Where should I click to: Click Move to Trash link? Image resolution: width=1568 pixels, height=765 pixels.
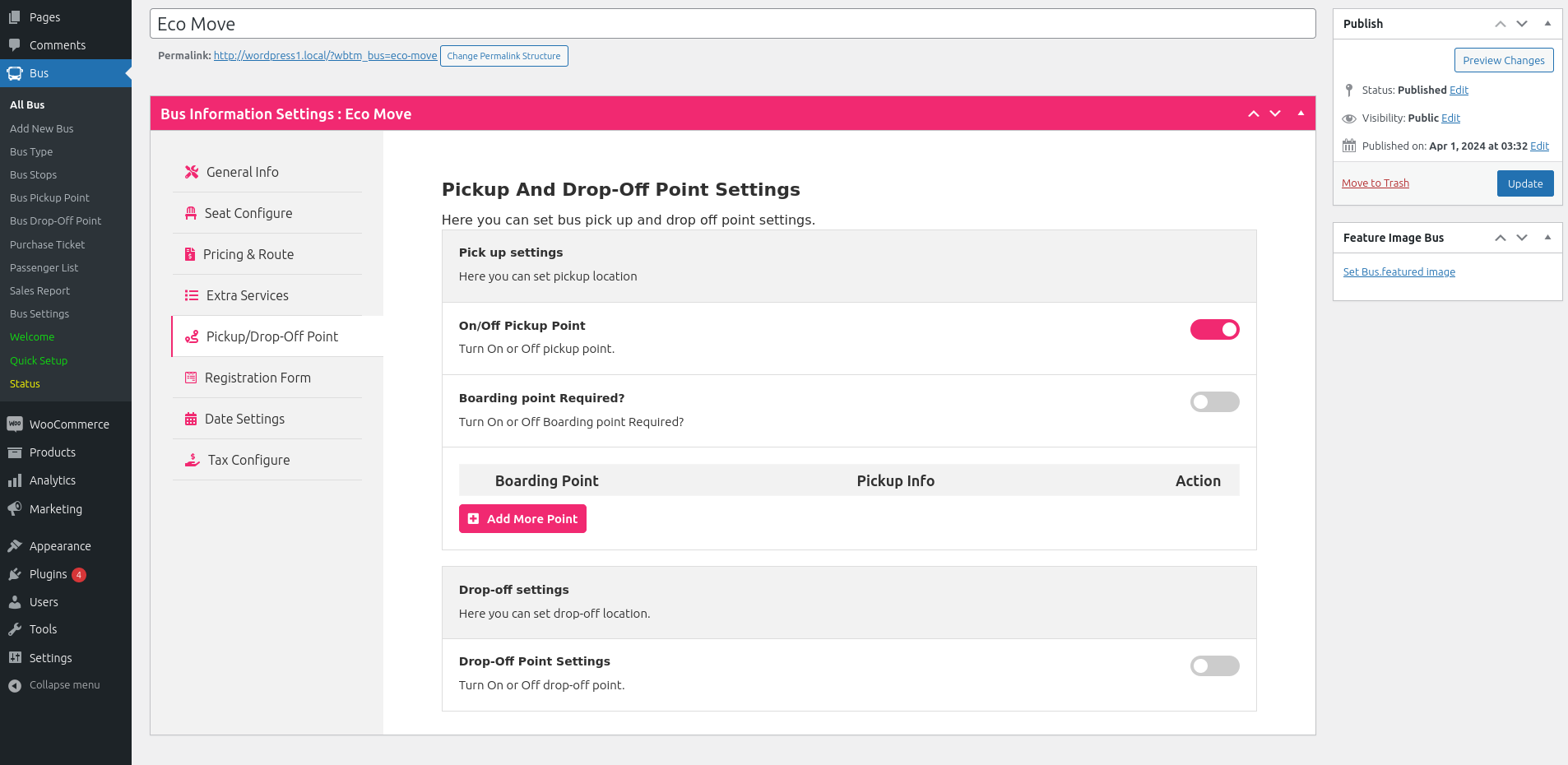(1375, 183)
